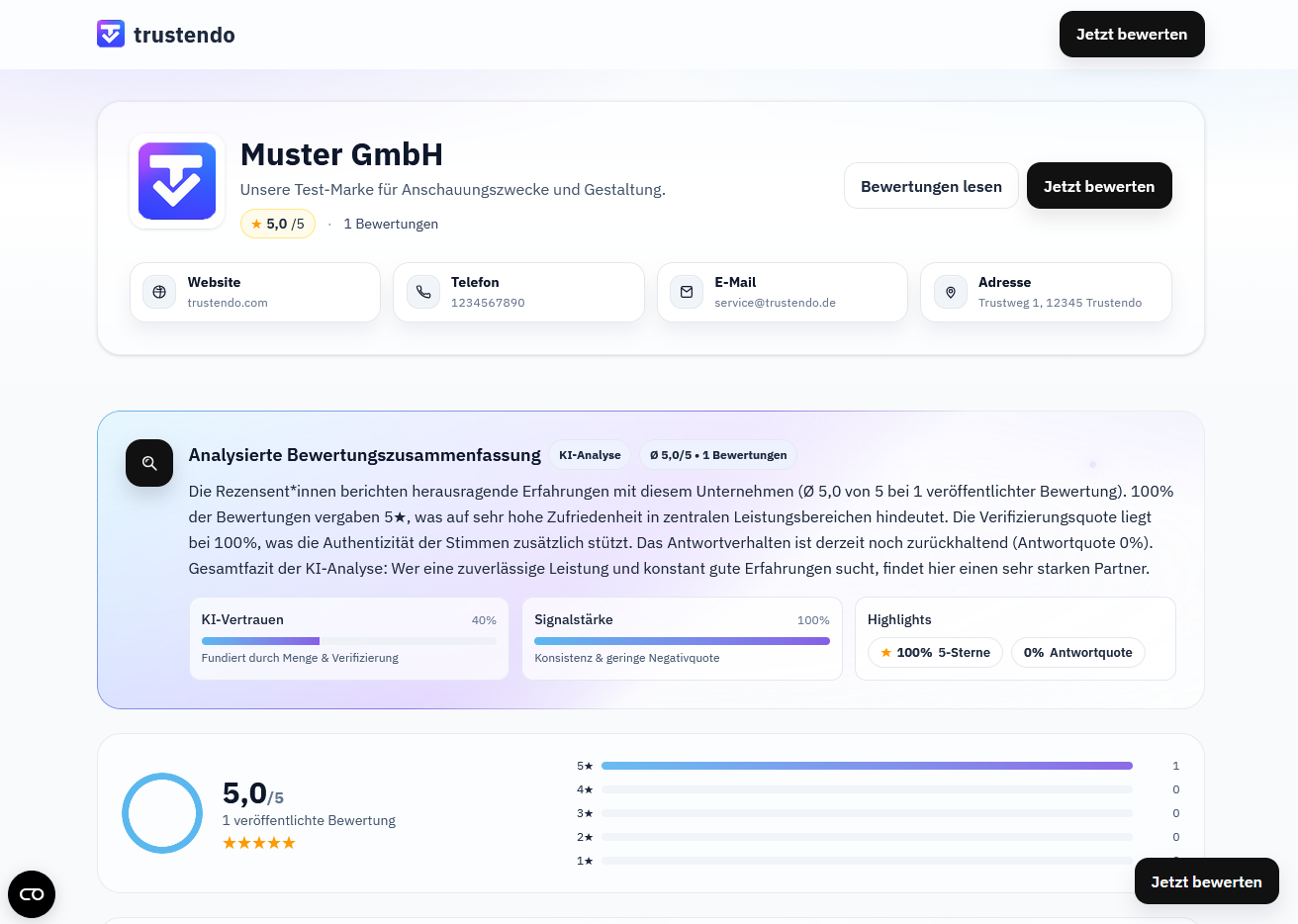Click the magnifier icon beside the KI-Analyse summary
The width and height of the screenshot is (1298, 924).
coord(149,463)
